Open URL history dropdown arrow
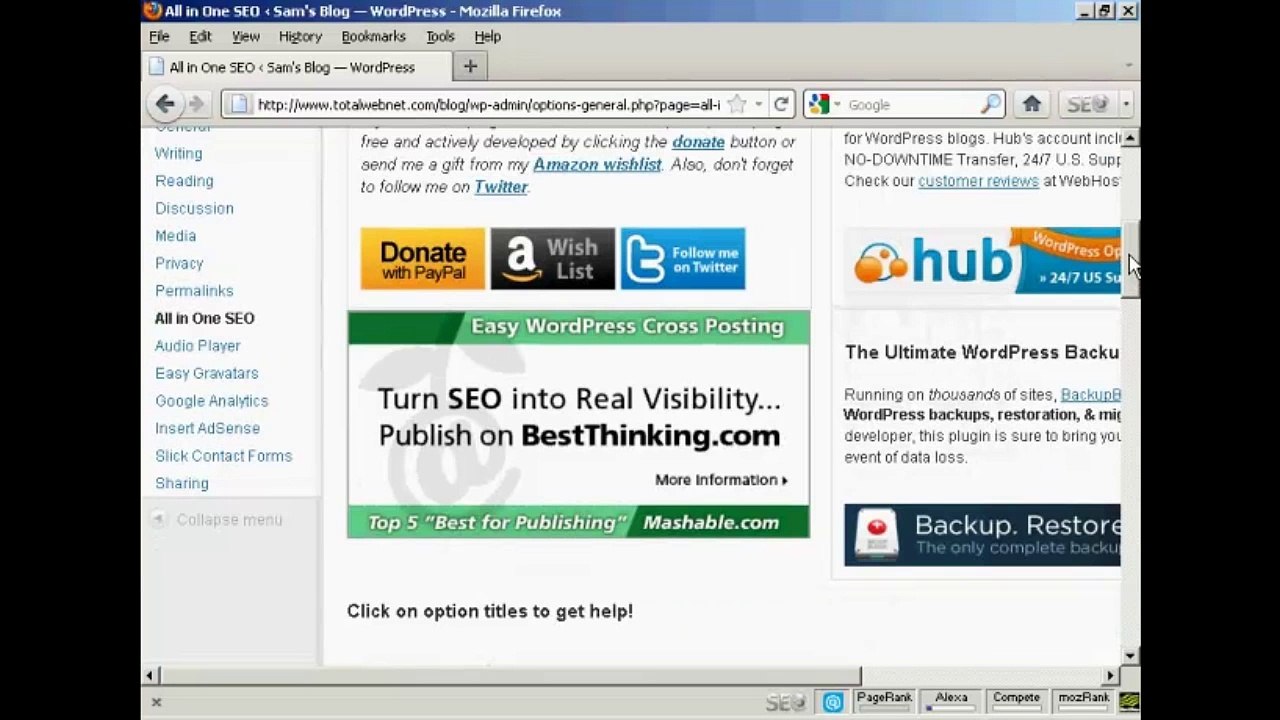The width and height of the screenshot is (1280, 720). (x=758, y=104)
